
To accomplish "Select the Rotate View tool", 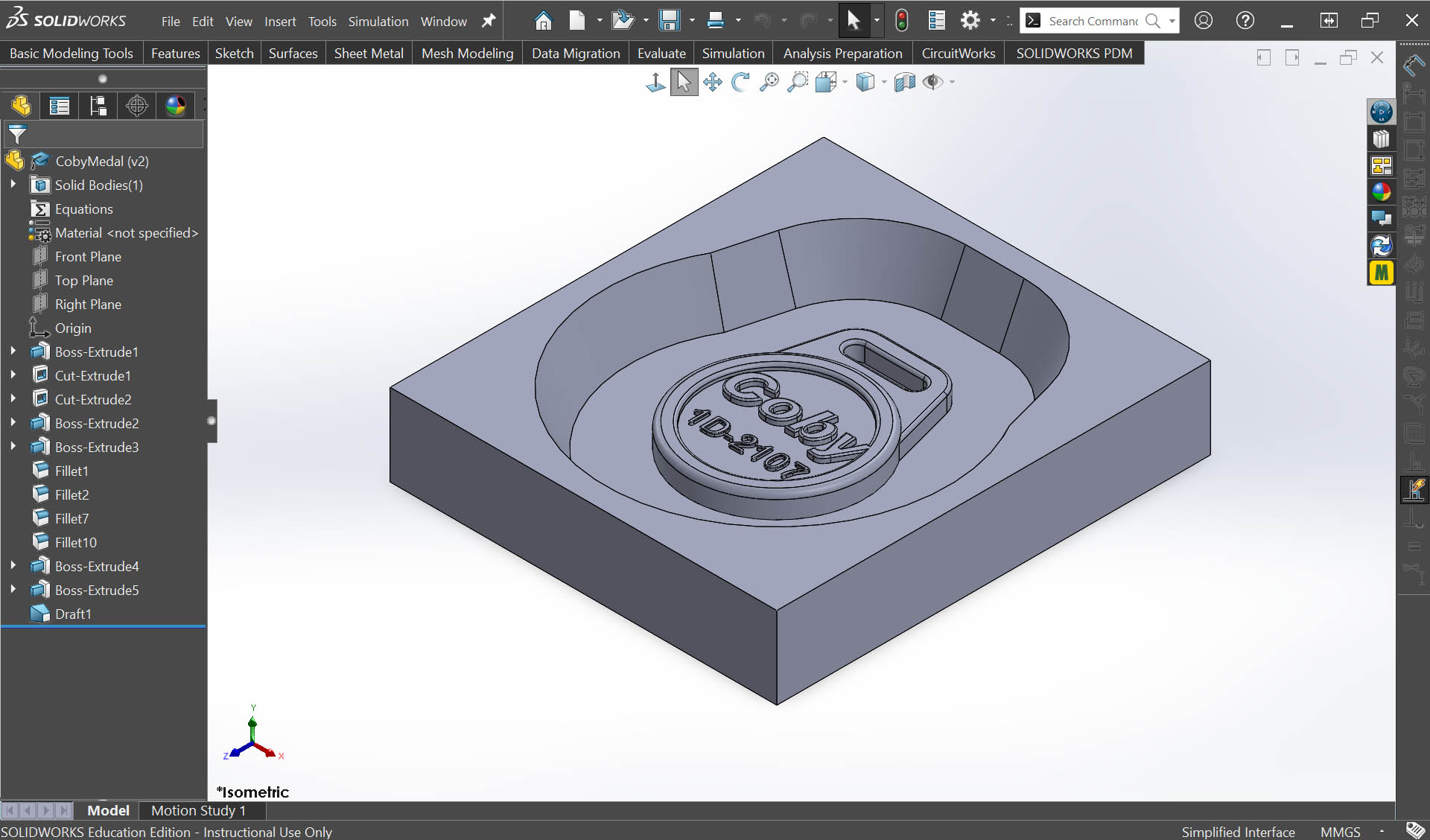I will point(740,82).
